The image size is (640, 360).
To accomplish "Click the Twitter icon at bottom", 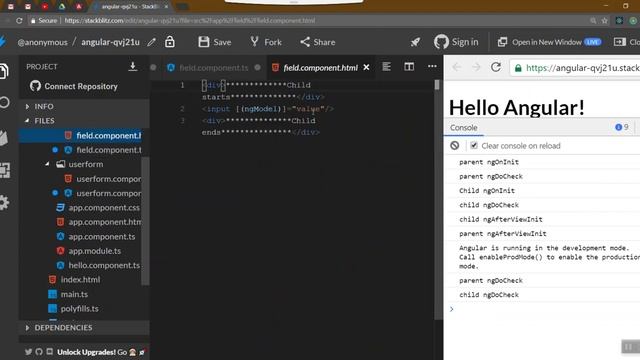I will (x=28, y=352).
